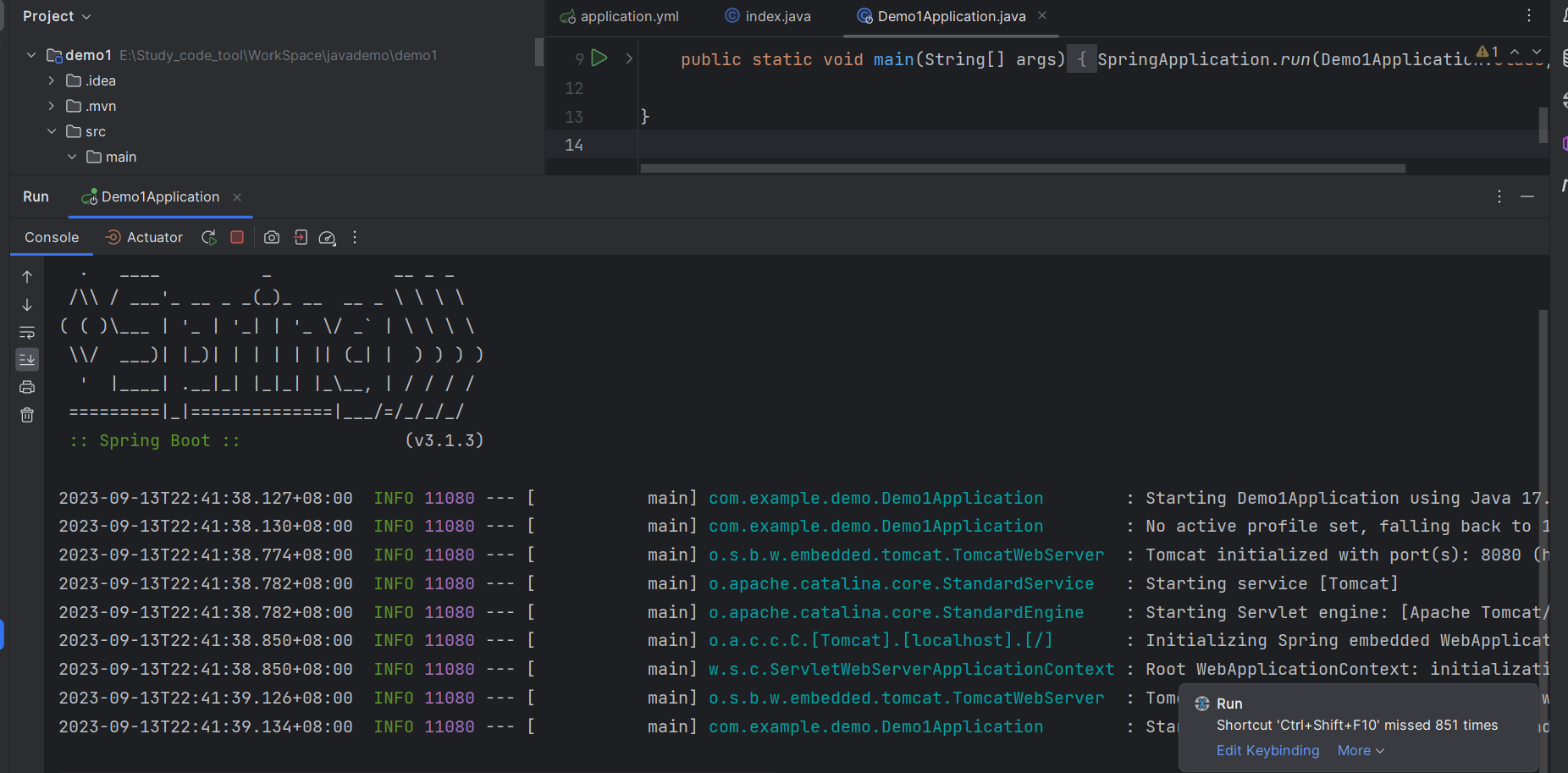Collapse the src folder
The width and height of the screenshot is (1568, 773).
52,131
